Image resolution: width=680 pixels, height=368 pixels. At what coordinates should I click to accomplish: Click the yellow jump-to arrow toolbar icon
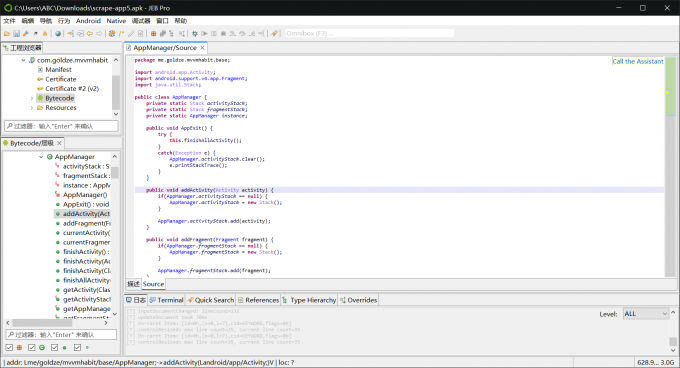point(70,33)
